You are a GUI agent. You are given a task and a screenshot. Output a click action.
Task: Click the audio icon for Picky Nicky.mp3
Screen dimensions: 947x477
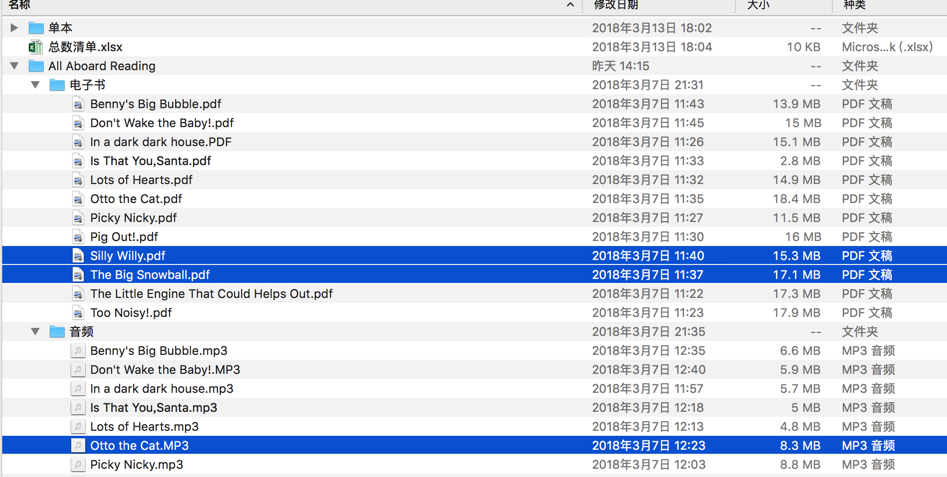[x=78, y=465]
